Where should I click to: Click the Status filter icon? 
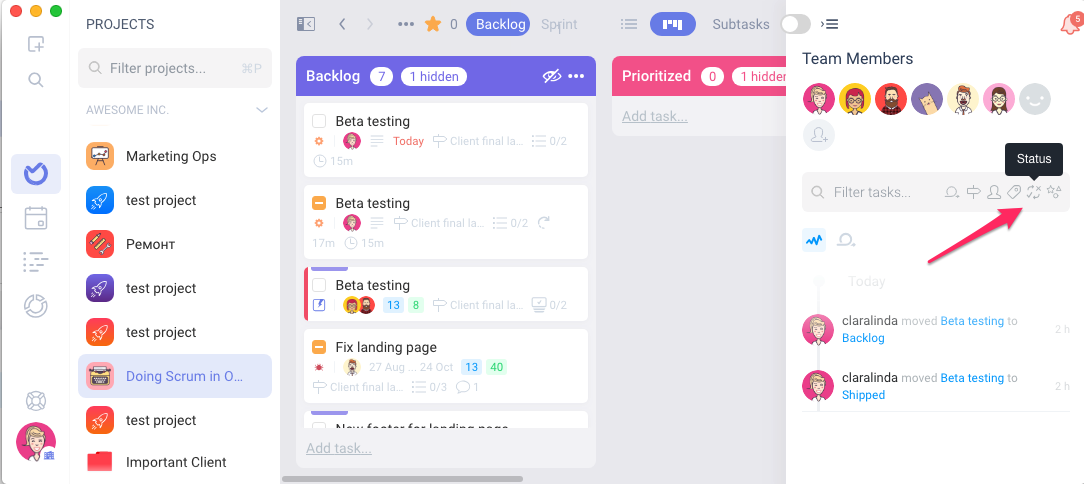[x=1034, y=192]
